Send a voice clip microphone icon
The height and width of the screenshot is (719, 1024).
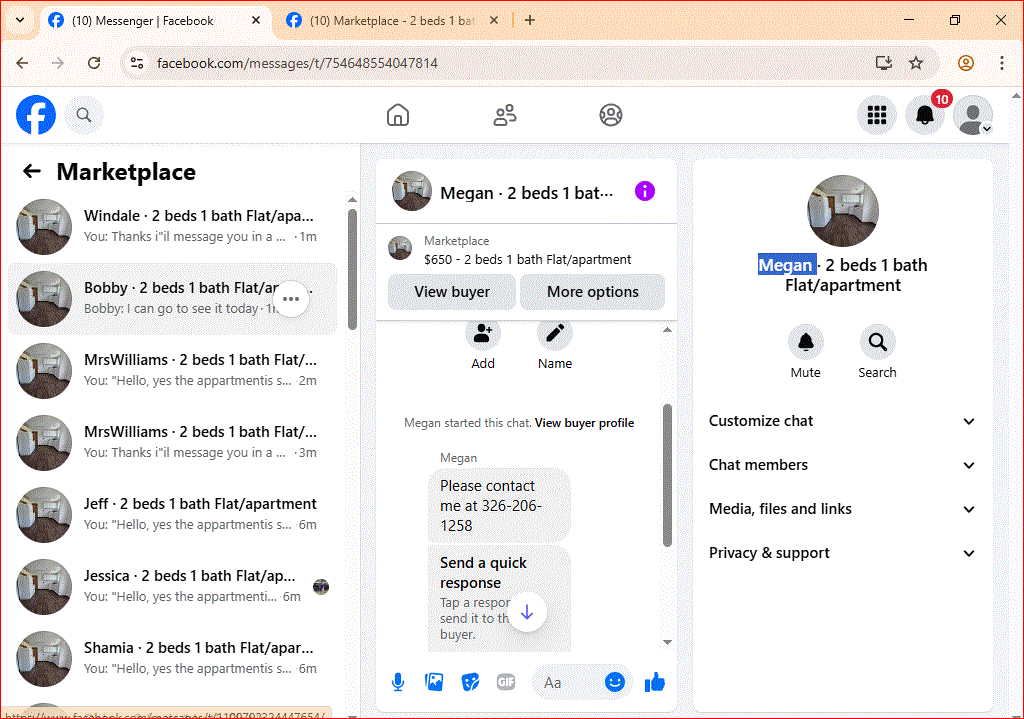click(398, 682)
